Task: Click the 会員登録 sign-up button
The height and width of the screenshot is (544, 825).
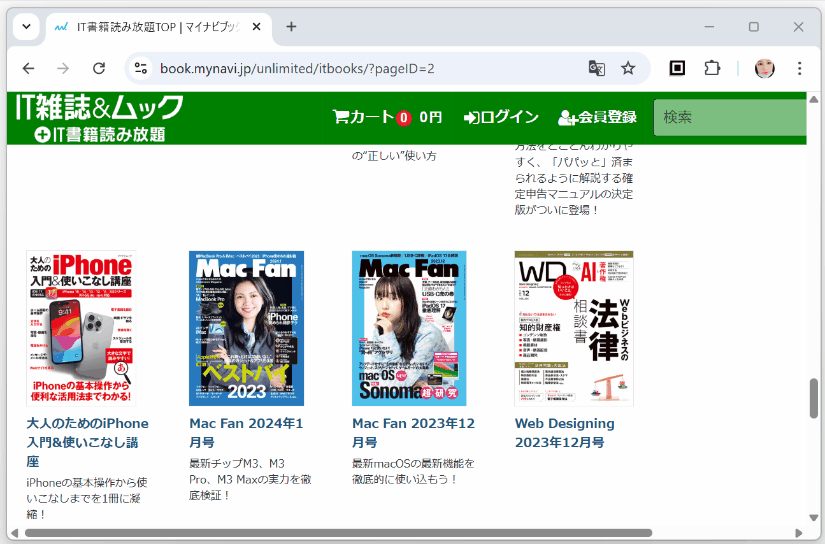Action: point(597,117)
